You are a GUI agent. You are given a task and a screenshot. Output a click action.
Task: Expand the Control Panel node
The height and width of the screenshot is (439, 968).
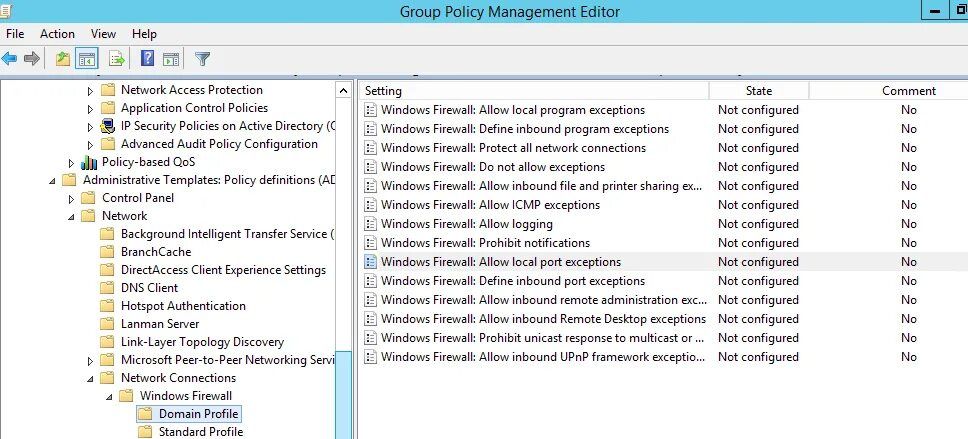click(72, 198)
